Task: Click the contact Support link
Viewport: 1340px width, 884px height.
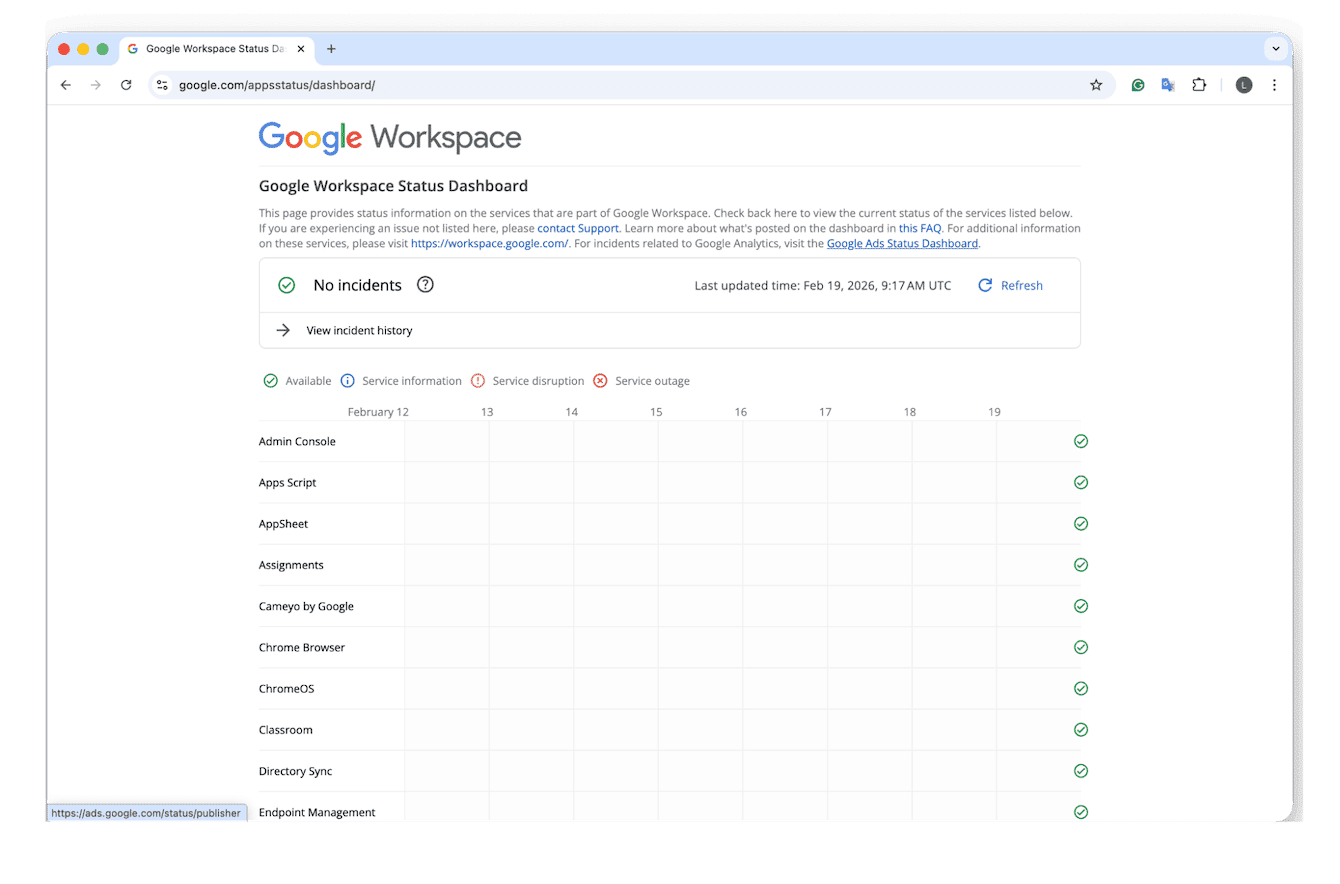Action: (x=577, y=228)
